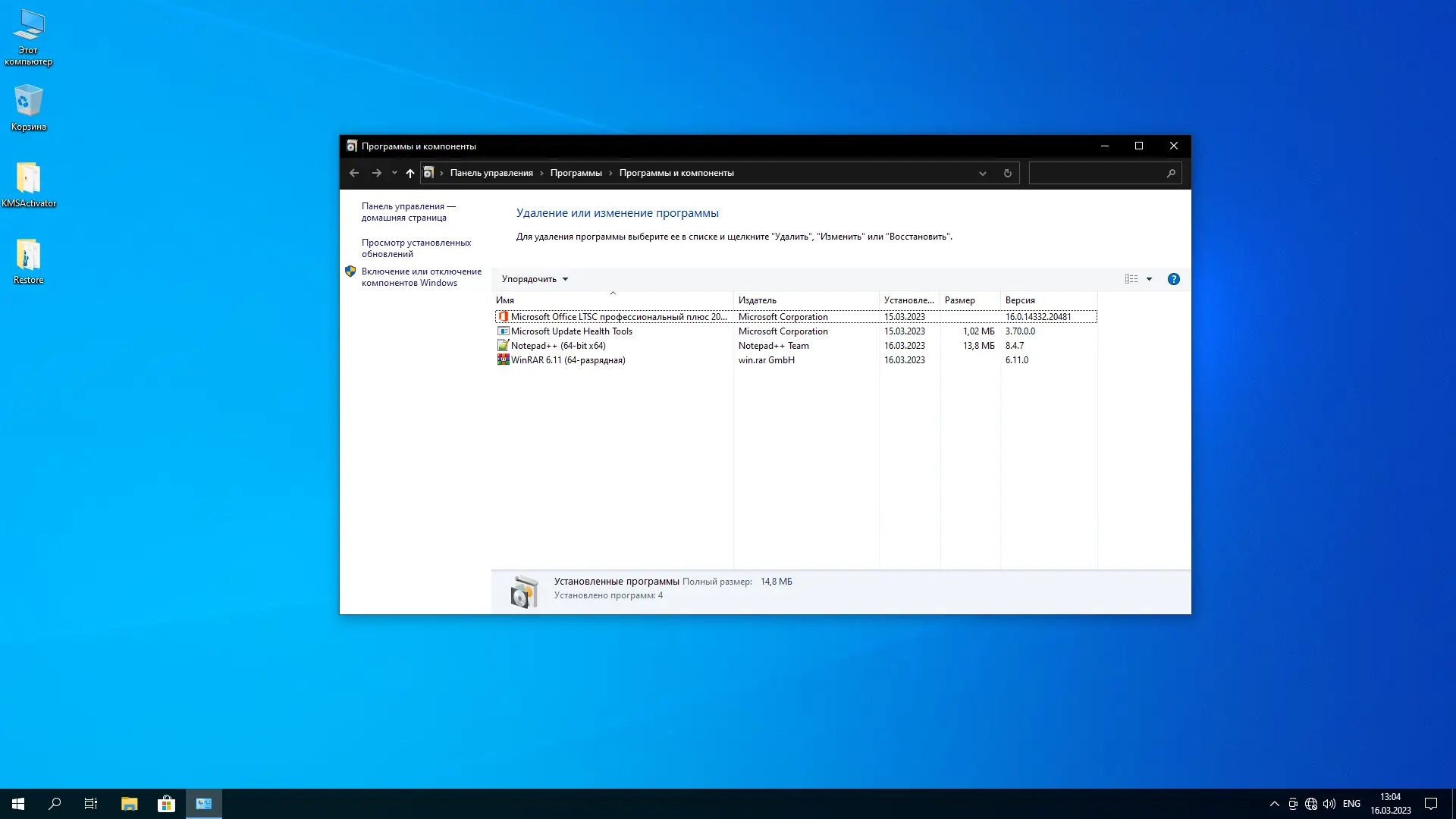
Task: Sort the list by Издатель column
Action: pyautogui.click(x=757, y=300)
